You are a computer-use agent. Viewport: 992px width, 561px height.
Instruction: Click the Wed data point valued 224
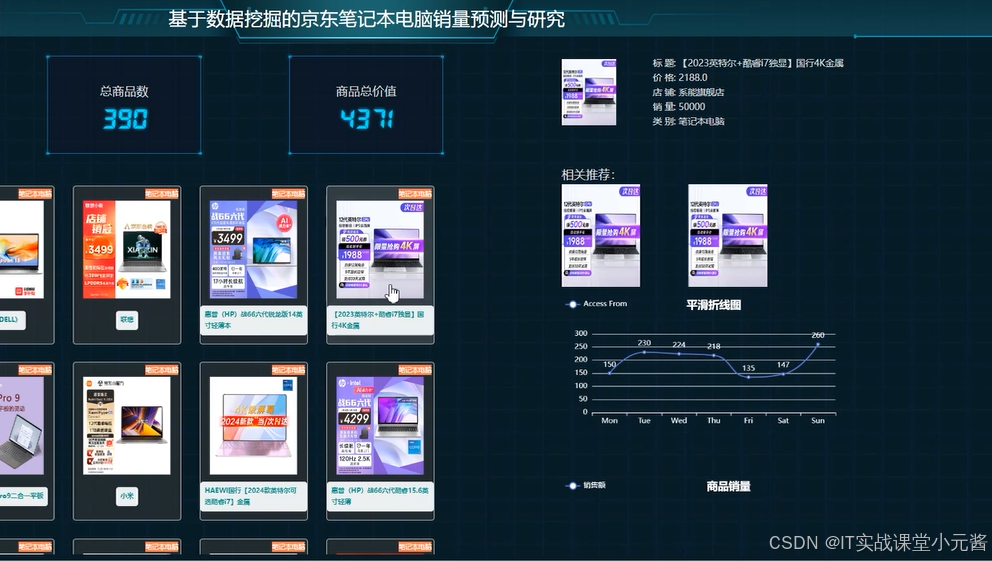coord(679,354)
